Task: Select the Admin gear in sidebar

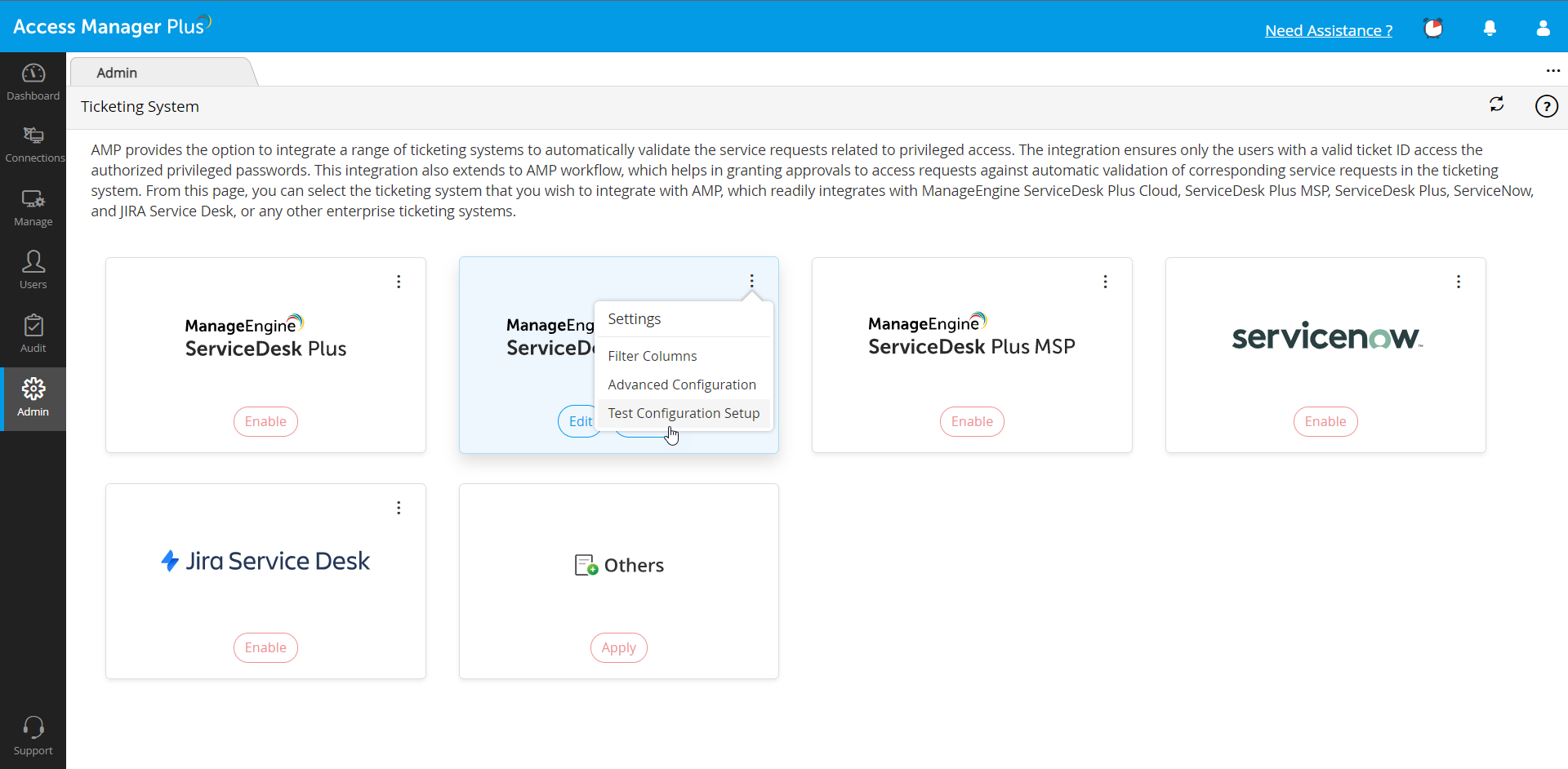Action: click(33, 398)
